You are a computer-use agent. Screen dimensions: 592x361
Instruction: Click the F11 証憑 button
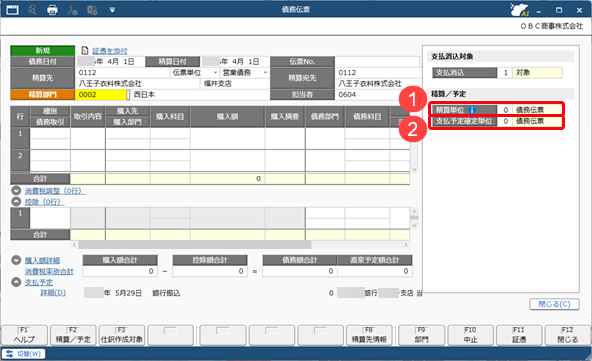tap(519, 335)
